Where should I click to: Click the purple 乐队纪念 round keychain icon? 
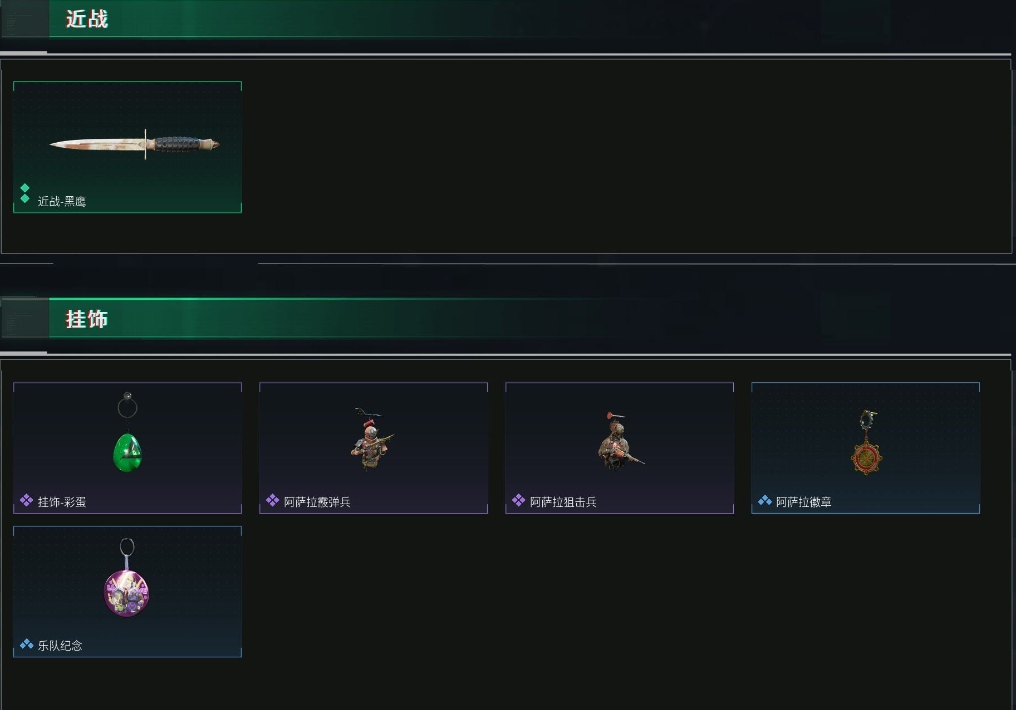pos(127,577)
